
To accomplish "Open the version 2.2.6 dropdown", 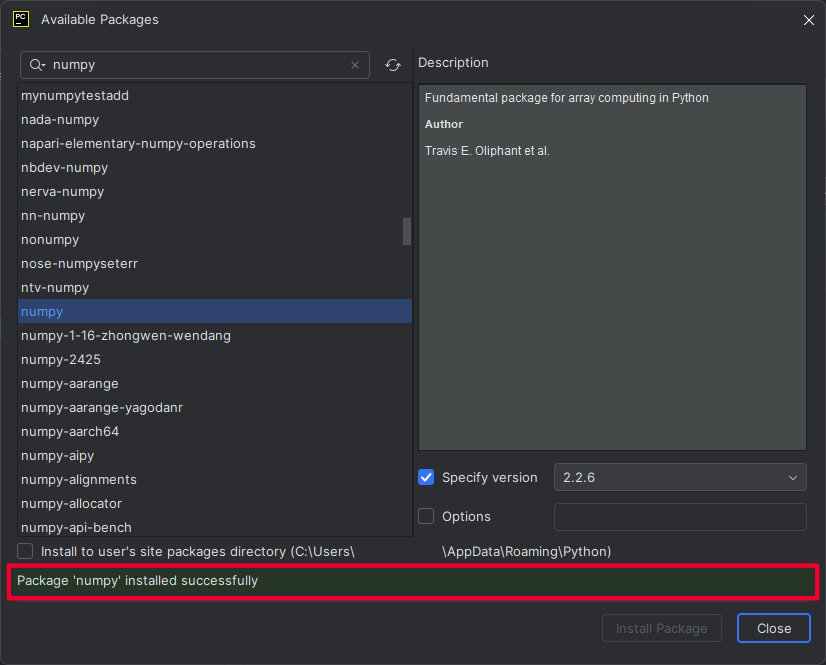I will [680, 478].
